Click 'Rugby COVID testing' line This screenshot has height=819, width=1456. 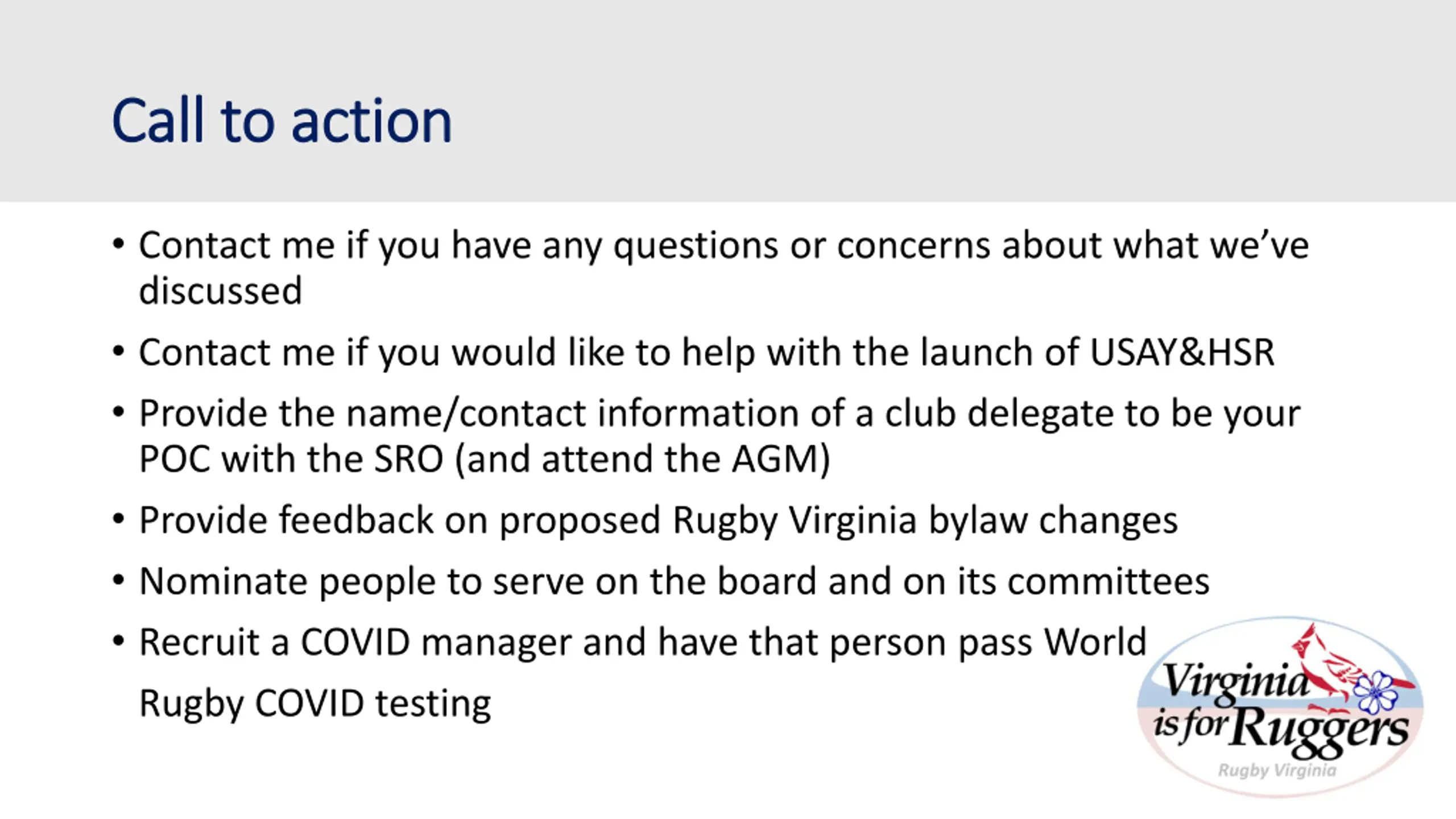click(x=315, y=704)
